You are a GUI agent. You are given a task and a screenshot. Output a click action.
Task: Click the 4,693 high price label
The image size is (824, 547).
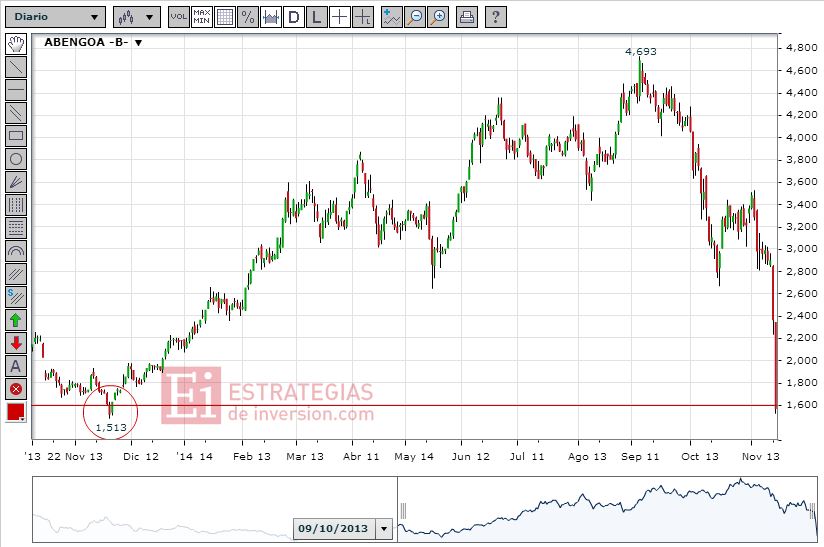[641, 51]
